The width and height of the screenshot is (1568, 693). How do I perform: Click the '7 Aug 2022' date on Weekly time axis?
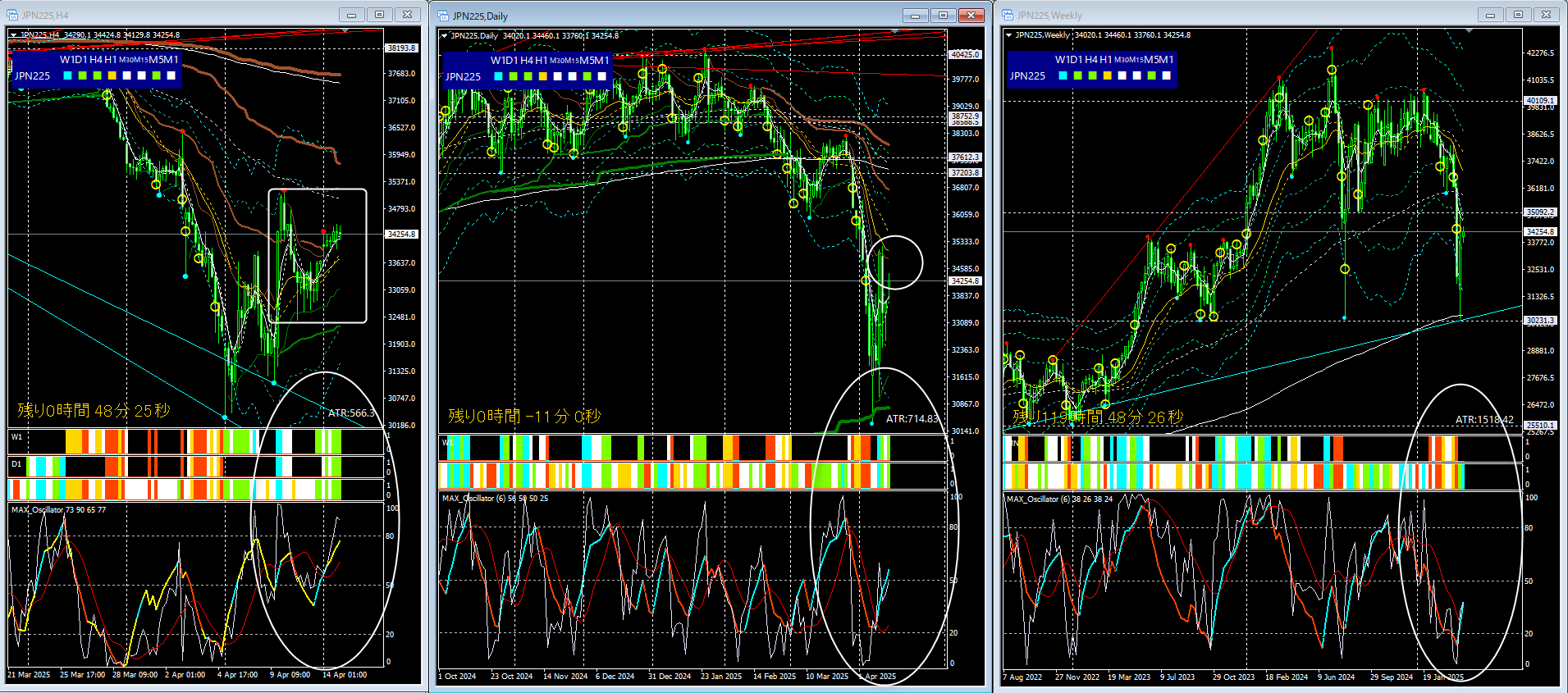[x=1022, y=677]
